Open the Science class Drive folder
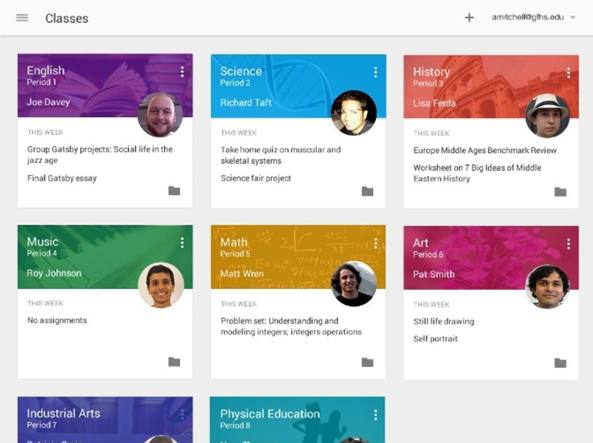The width and height of the screenshot is (593, 443). pos(367,191)
